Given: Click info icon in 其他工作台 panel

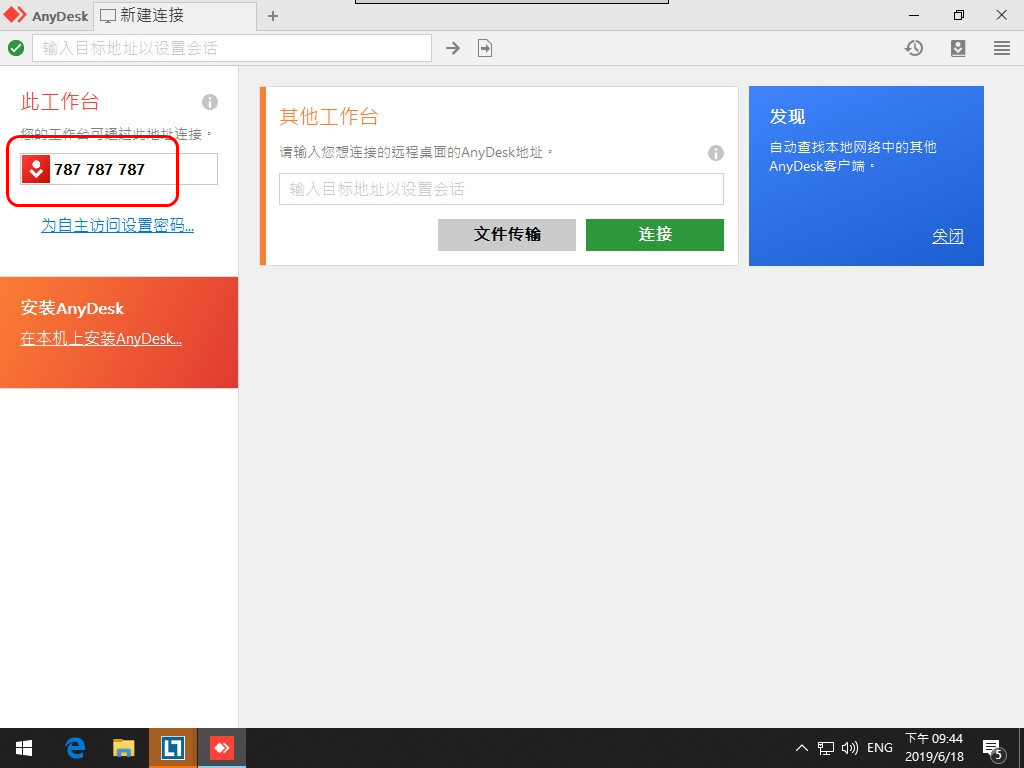Looking at the screenshot, I should pyautogui.click(x=716, y=153).
